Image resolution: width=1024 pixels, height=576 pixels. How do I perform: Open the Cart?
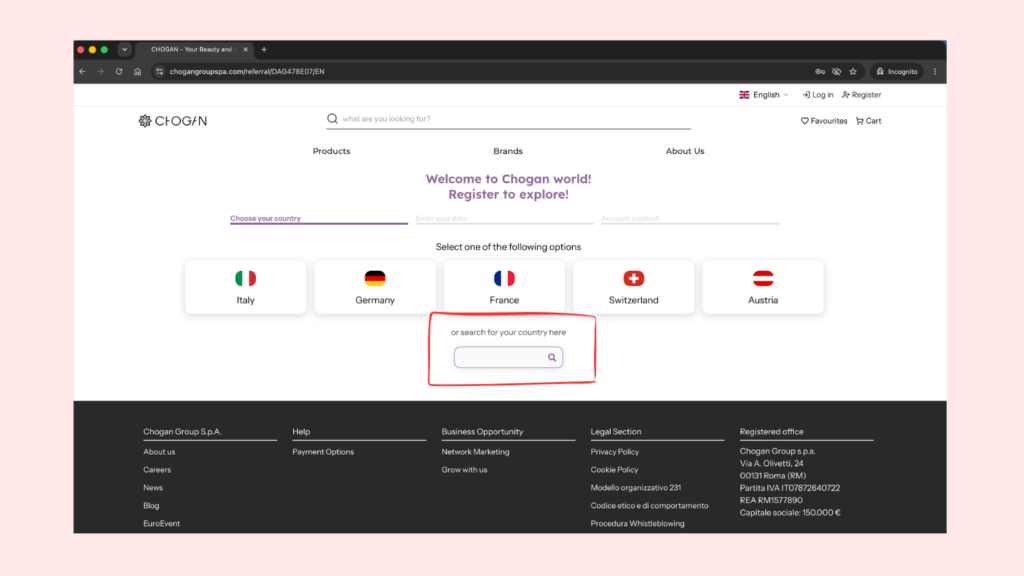click(869, 121)
